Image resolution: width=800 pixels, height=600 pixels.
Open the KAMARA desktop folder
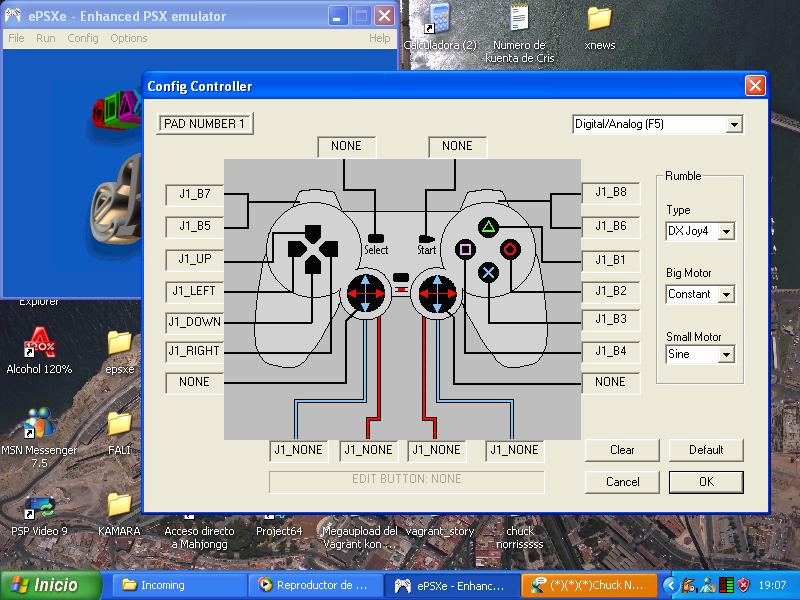pos(119,514)
